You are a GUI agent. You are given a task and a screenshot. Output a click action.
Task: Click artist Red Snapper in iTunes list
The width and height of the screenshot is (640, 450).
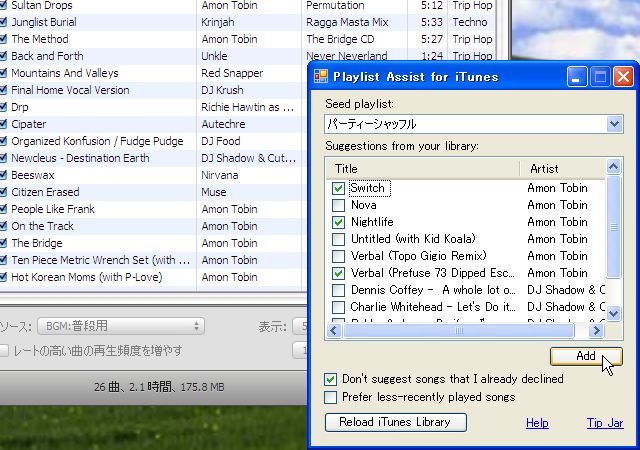[232, 73]
